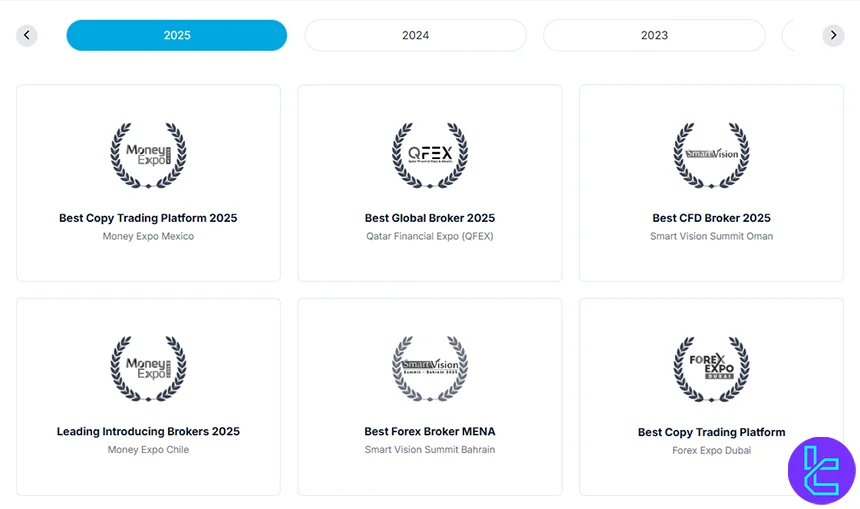This screenshot has height=509, width=860.
Task: Click Leading Introducing Brokers 2025 heading
Action: 148,432
